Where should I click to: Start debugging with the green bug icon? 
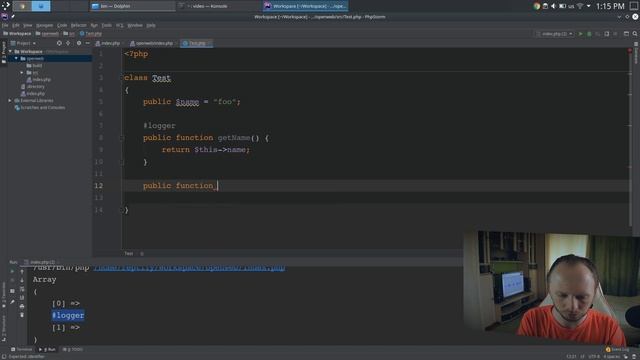(x=589, y=34)
